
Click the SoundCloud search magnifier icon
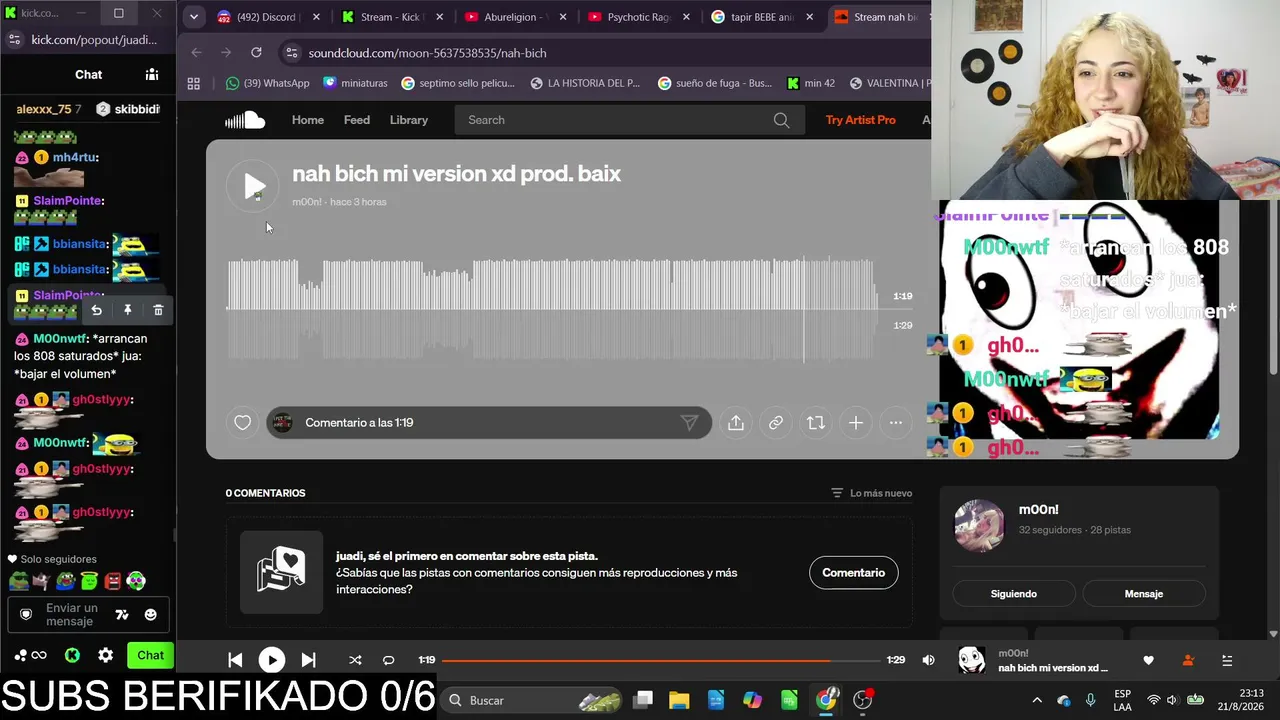coord(781,120)
